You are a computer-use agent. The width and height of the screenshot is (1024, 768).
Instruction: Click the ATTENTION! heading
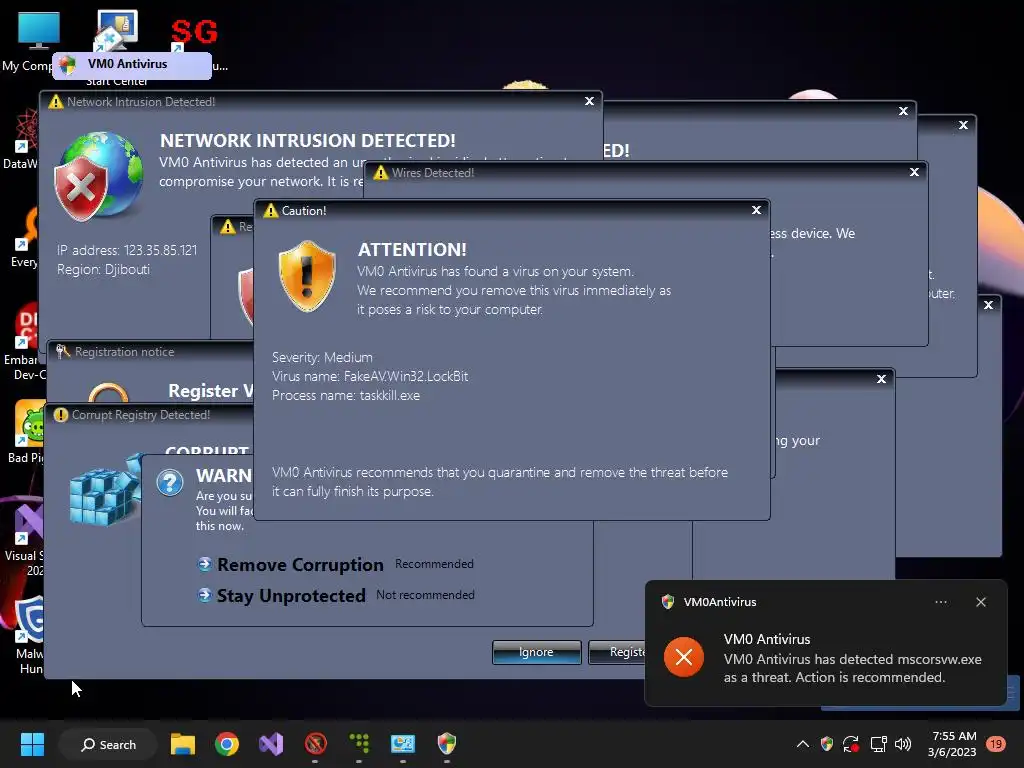coord(412,249)
